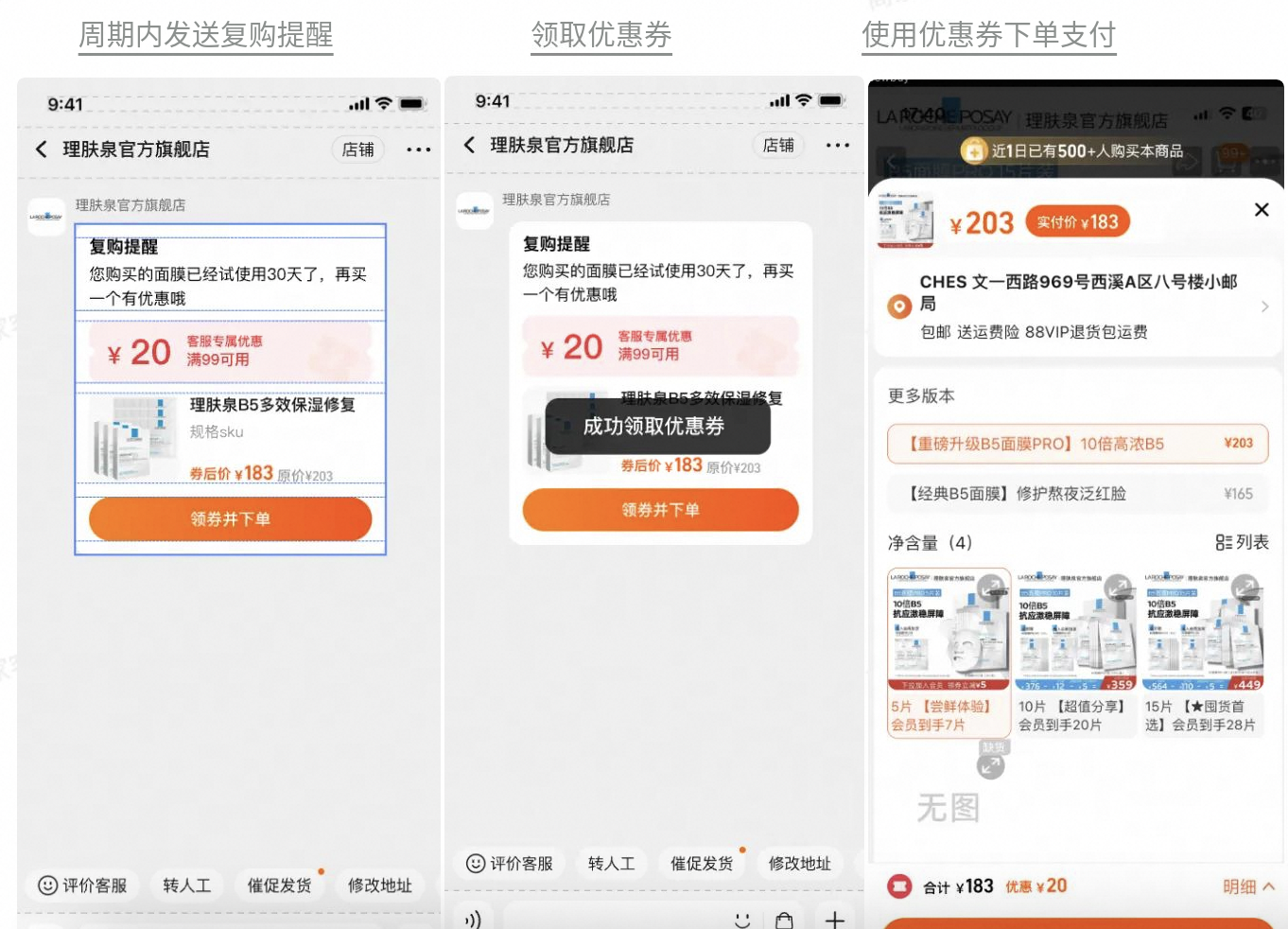Select 5片 尝鲜体验 size option
The image size is (1288, 929).
click(x=949, y=653)
